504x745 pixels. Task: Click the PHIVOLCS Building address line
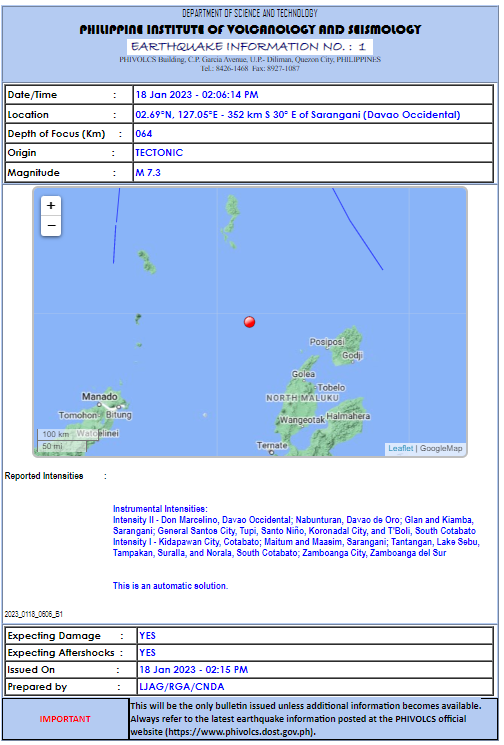[250, 59]
